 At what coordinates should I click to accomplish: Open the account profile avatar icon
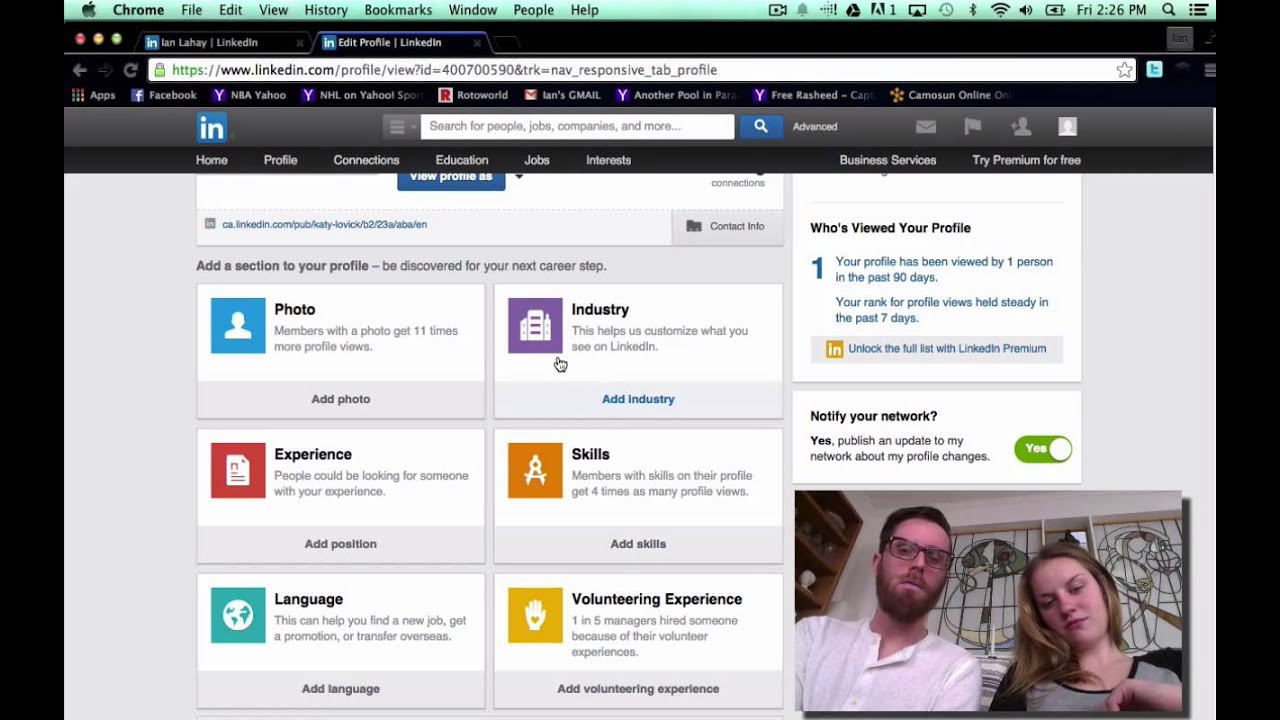[x=1068, y=126]
